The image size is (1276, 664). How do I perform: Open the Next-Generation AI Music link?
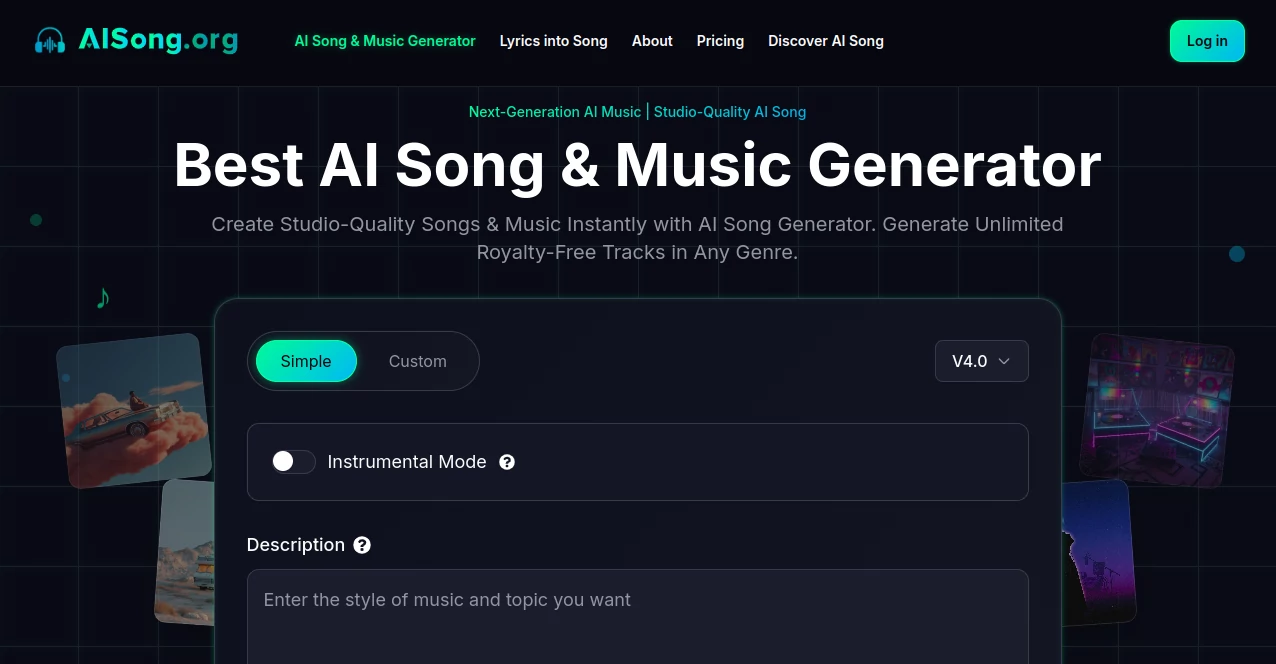click(x=555, y=112)
